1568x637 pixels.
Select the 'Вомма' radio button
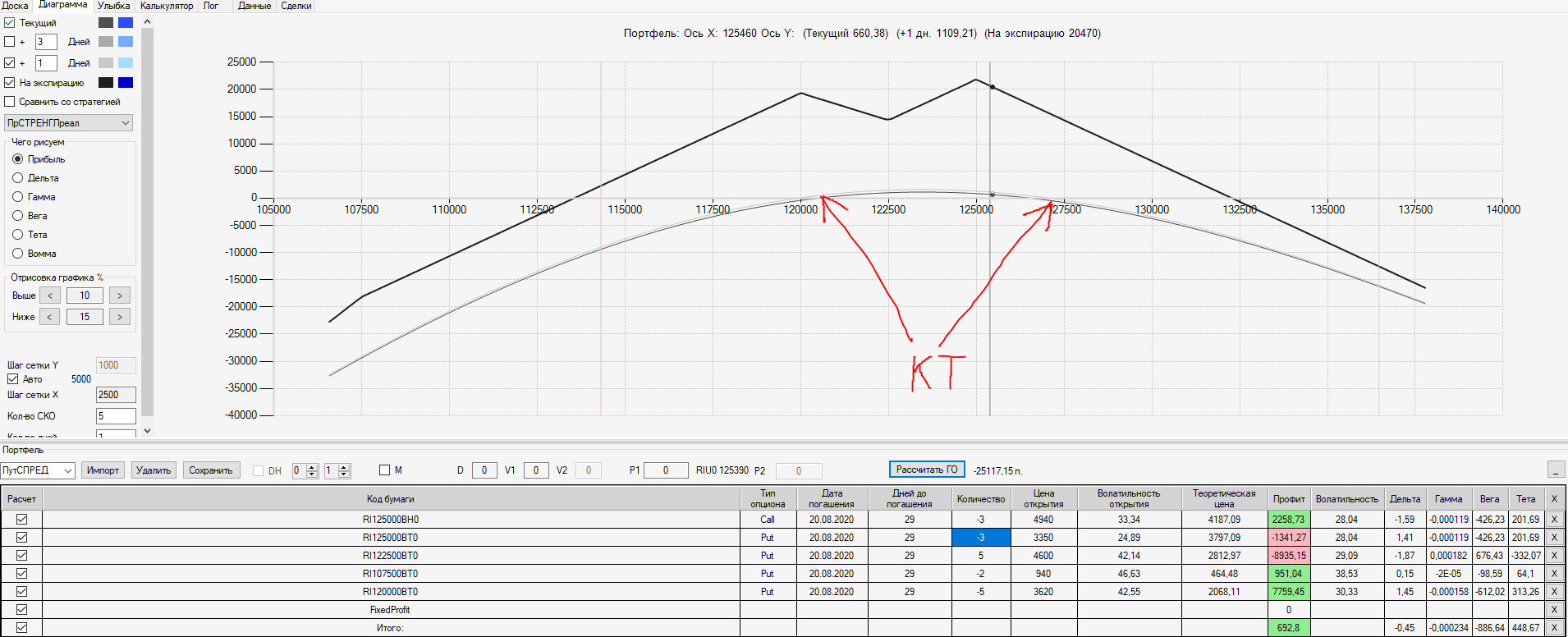pos(17,254)
